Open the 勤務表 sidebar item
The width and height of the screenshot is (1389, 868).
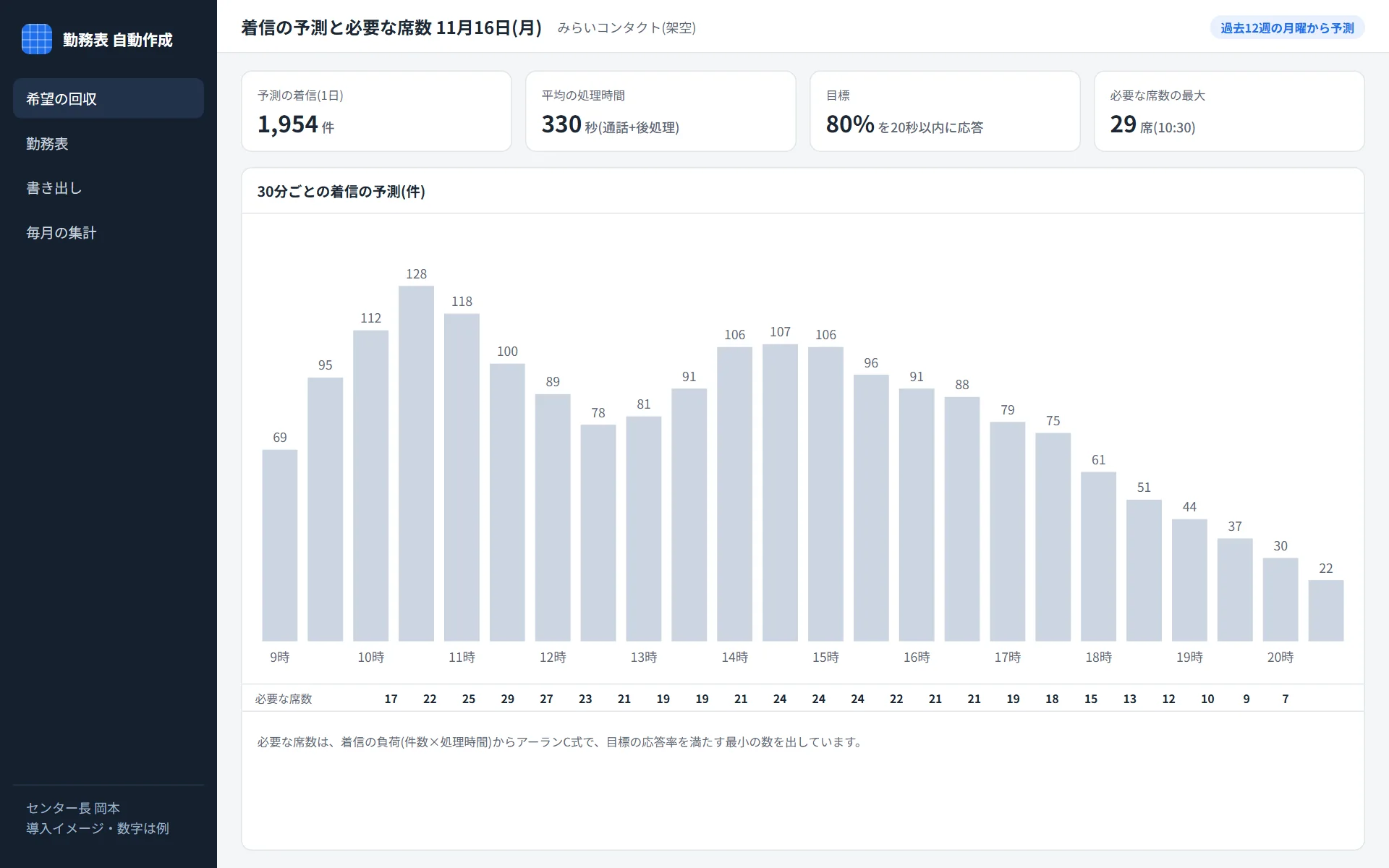pos(109,143)
